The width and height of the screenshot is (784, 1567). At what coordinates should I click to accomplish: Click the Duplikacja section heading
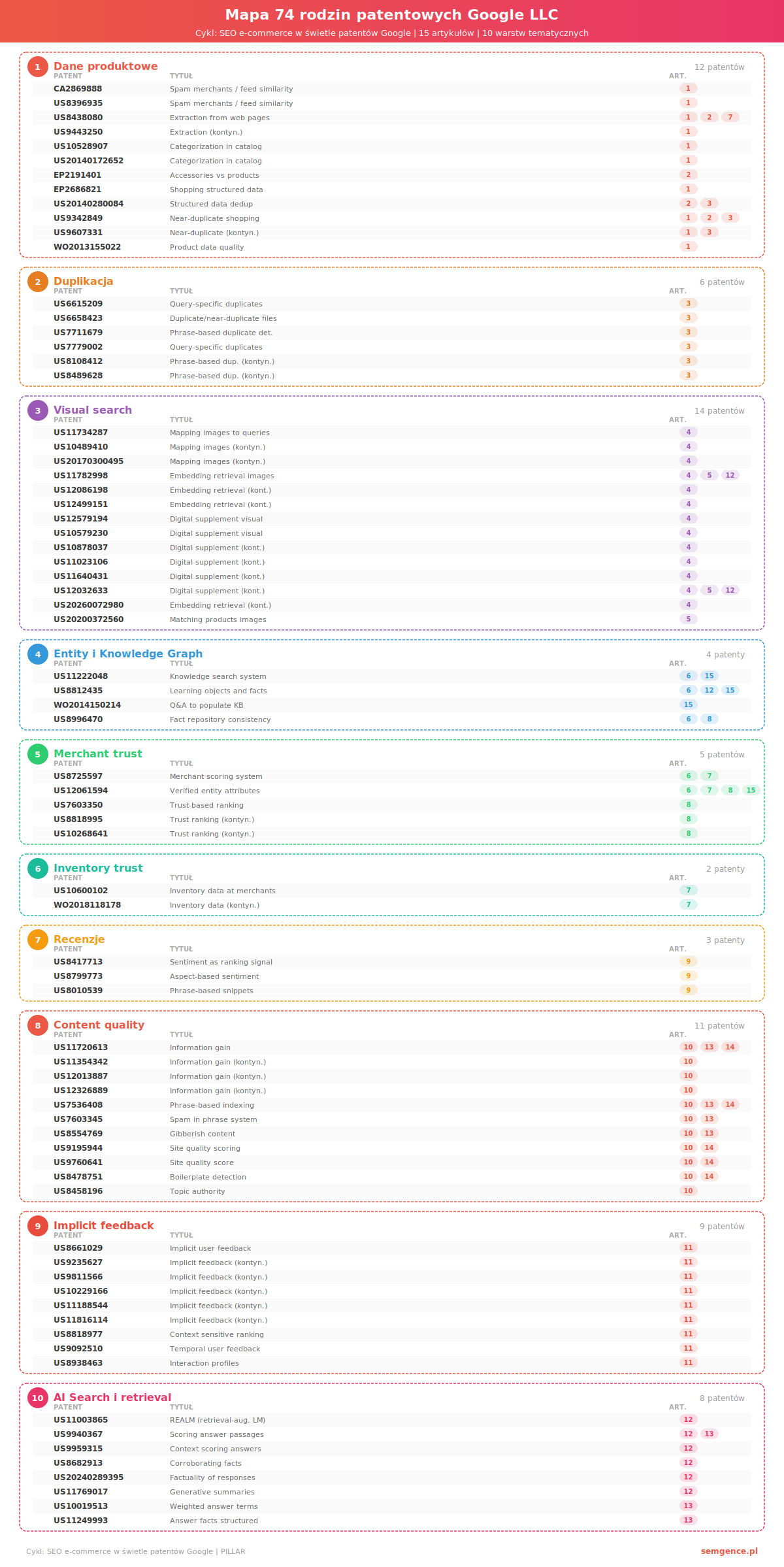click(84, 281)
